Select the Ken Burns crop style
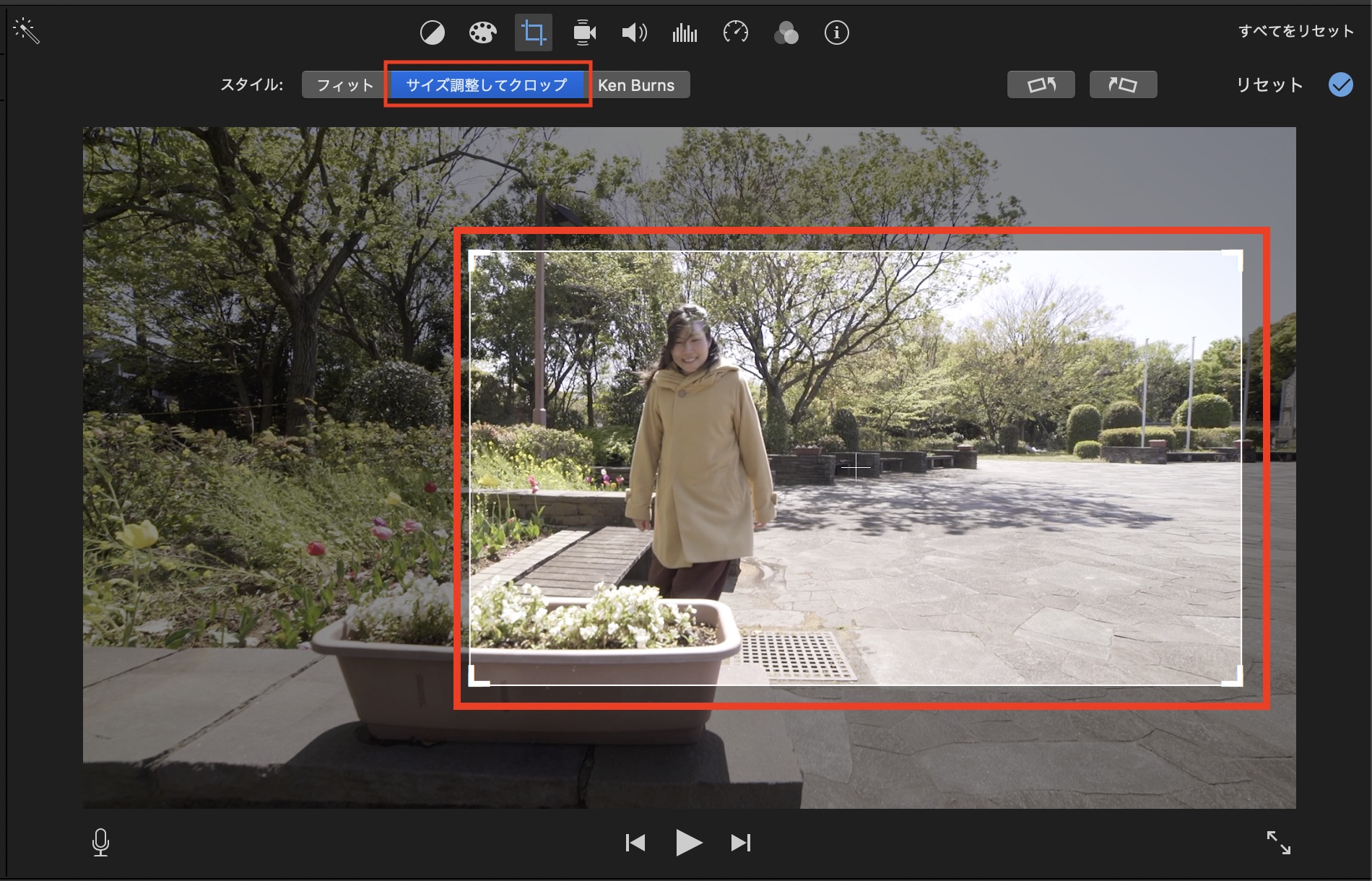 click(x=636, y=85)
